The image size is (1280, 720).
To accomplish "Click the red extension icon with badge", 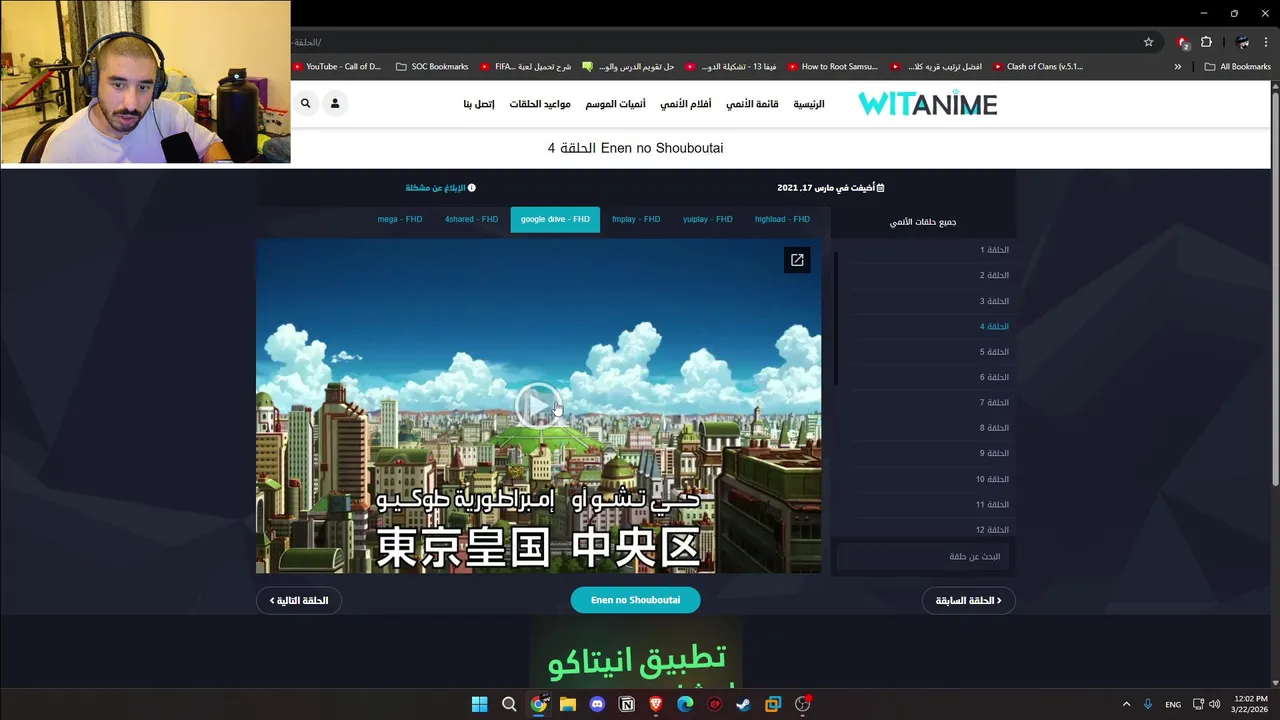I will pos(1183,42).
